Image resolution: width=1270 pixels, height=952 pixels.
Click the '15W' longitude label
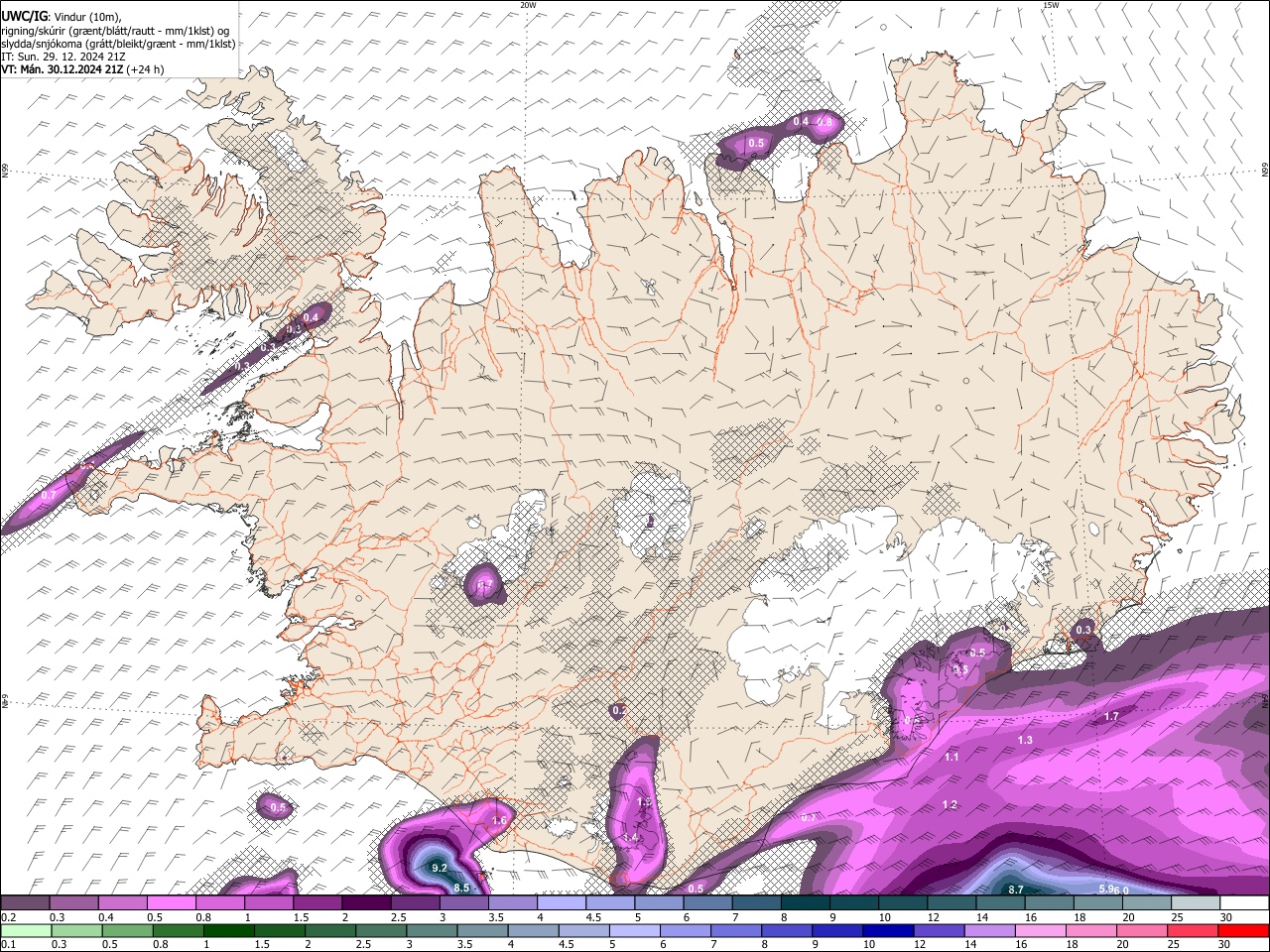click(1051, 5)
